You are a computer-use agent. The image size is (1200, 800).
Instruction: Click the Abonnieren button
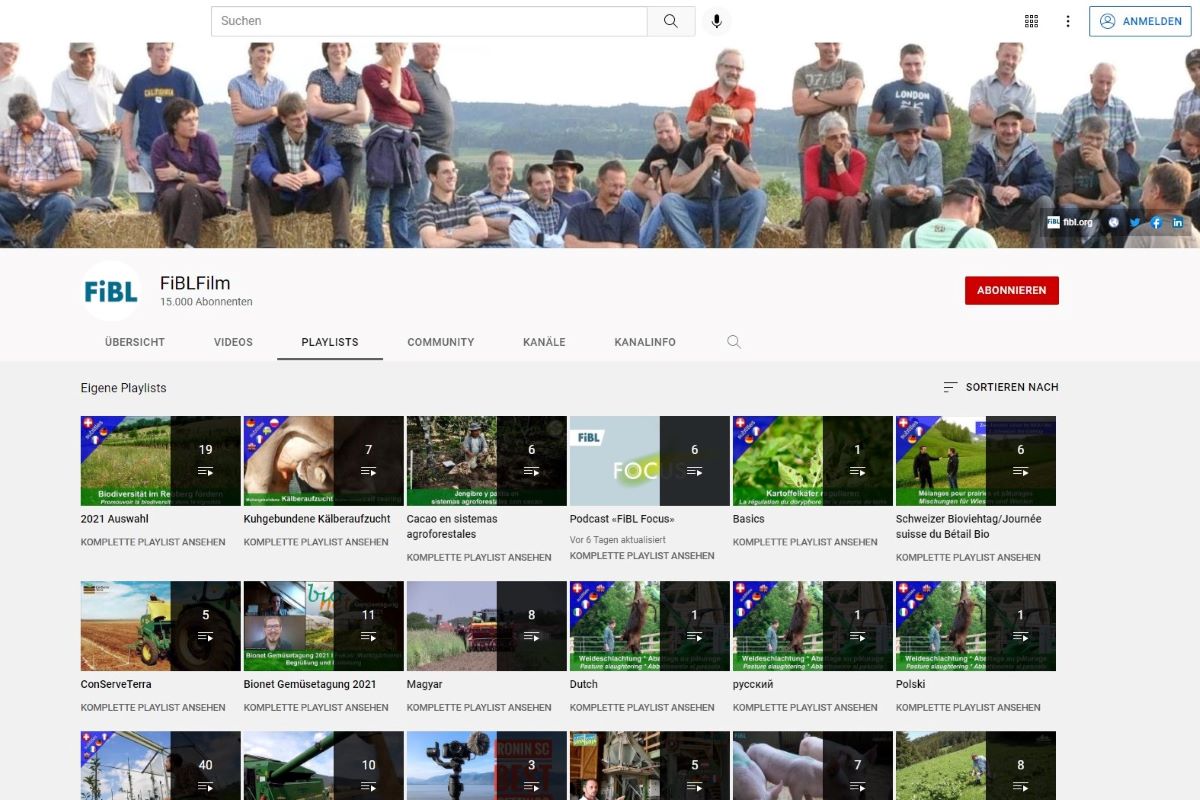coord(1011,291)
